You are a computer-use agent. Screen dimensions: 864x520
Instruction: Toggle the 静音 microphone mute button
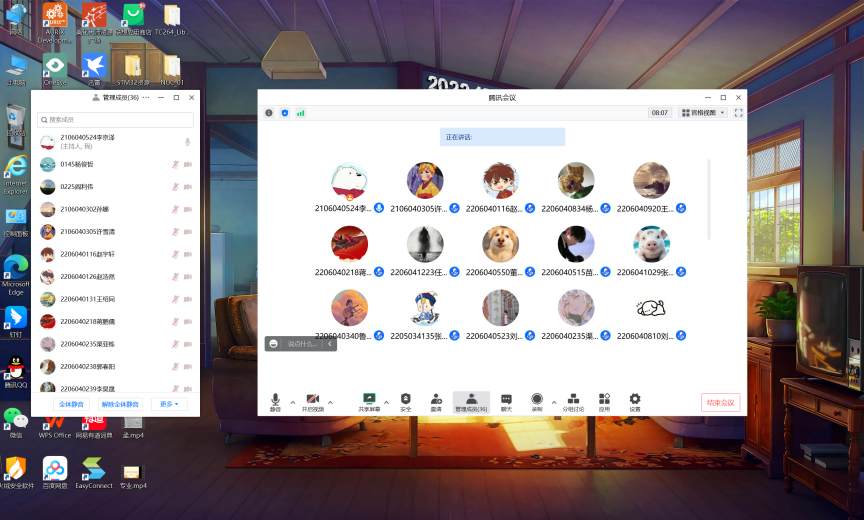point(275,401)
